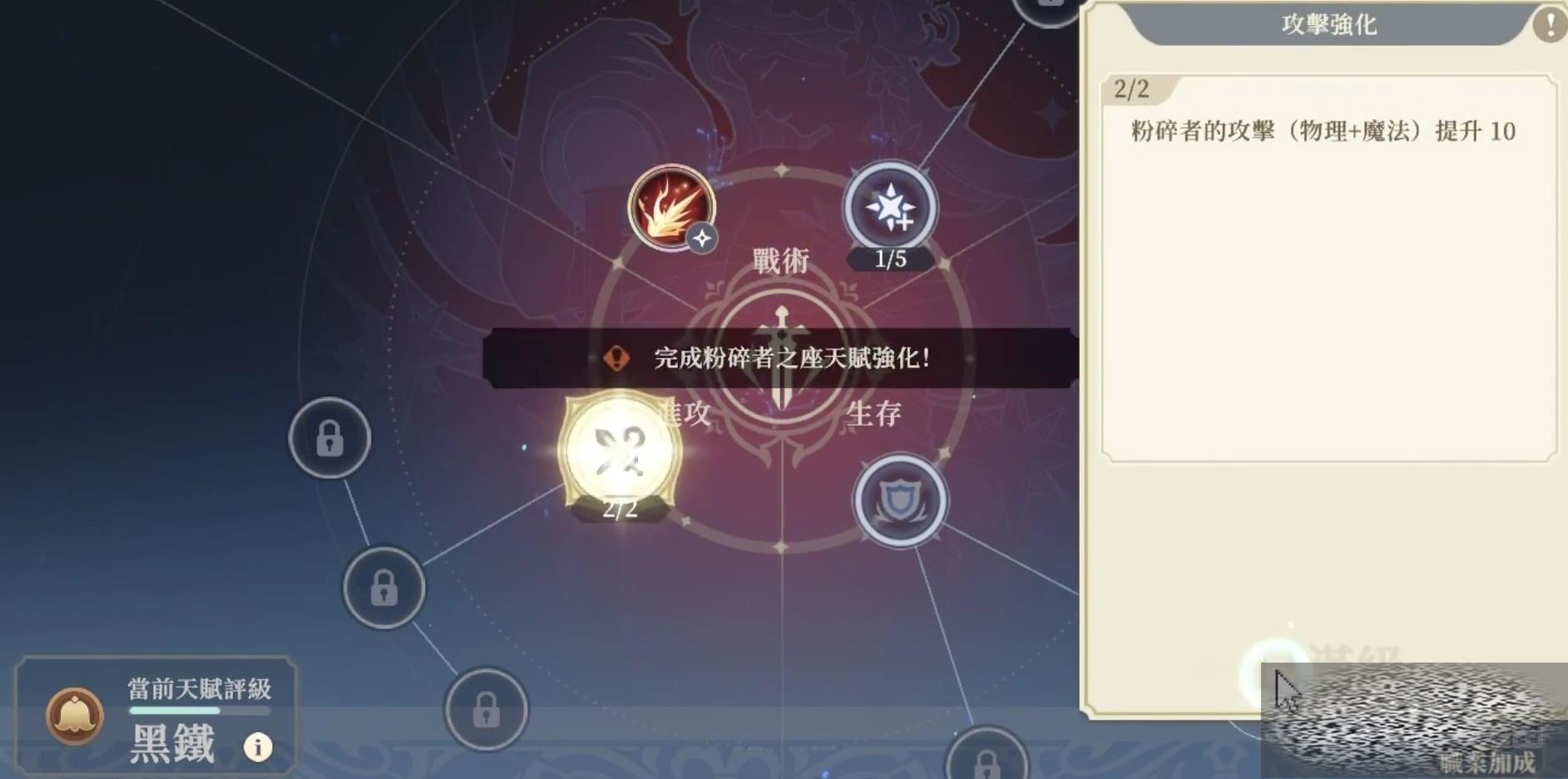Select the shield survival talent node

[x=900, y=500]
